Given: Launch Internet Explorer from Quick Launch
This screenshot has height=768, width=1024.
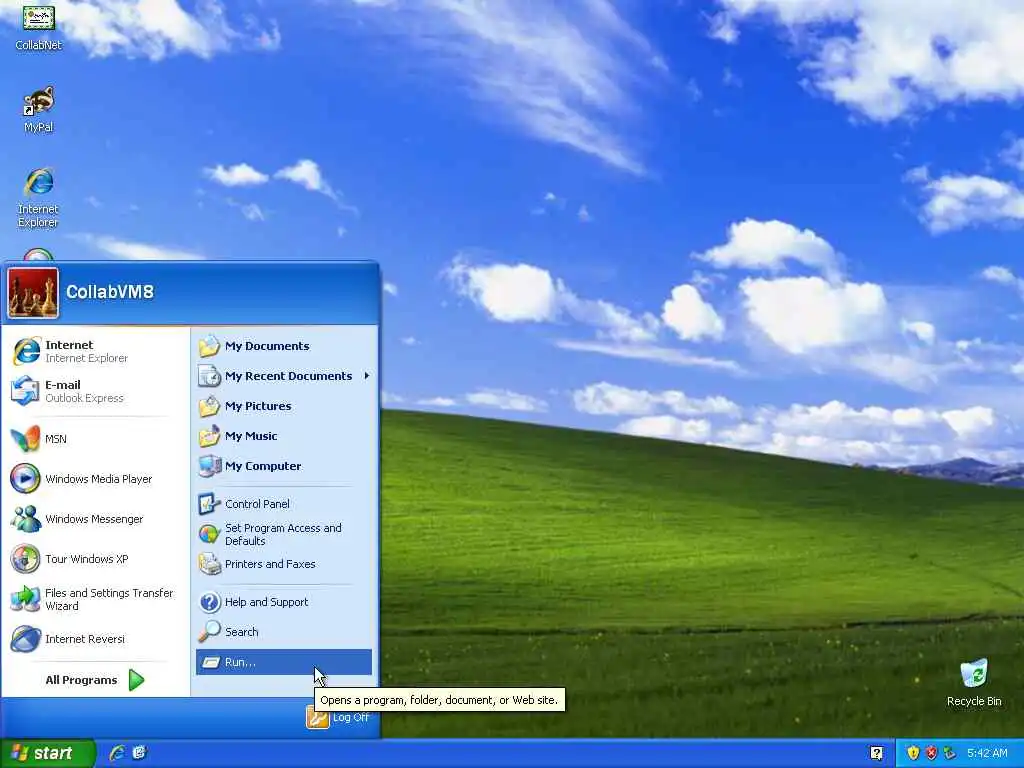Looking at the screenshot, I should [x=118, y=753].
